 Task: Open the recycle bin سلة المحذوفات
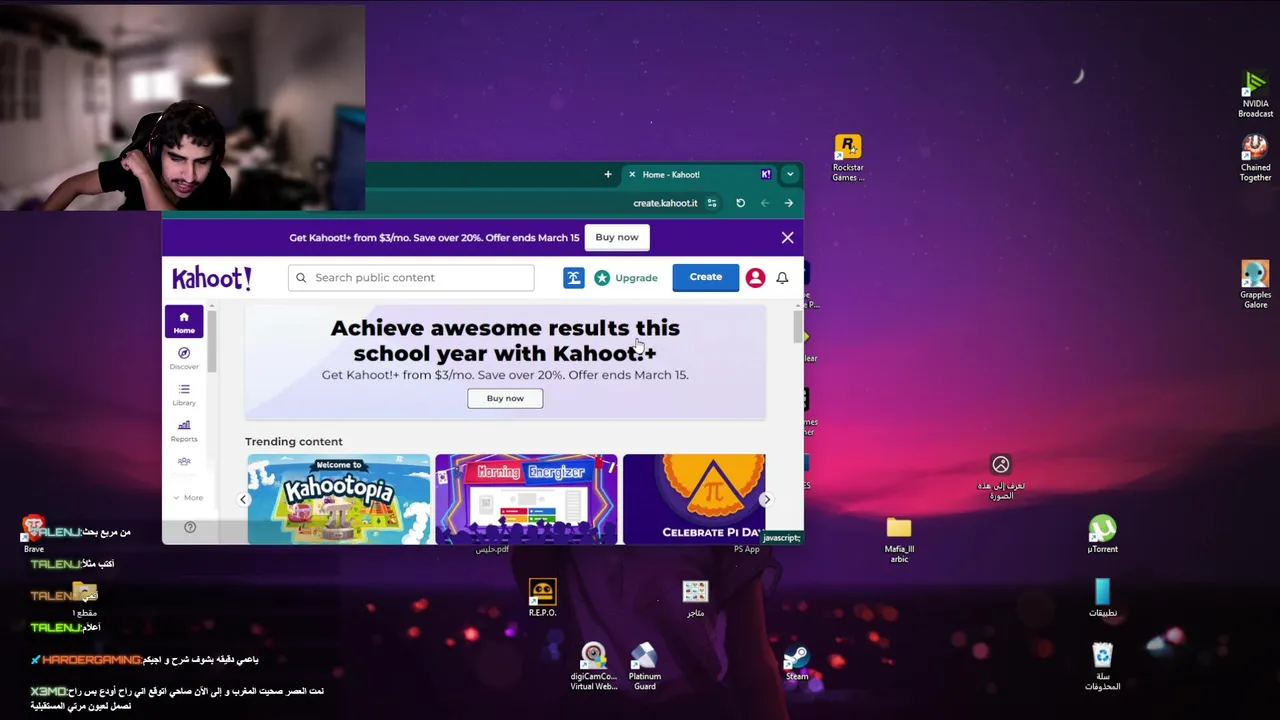point(1102,667)
